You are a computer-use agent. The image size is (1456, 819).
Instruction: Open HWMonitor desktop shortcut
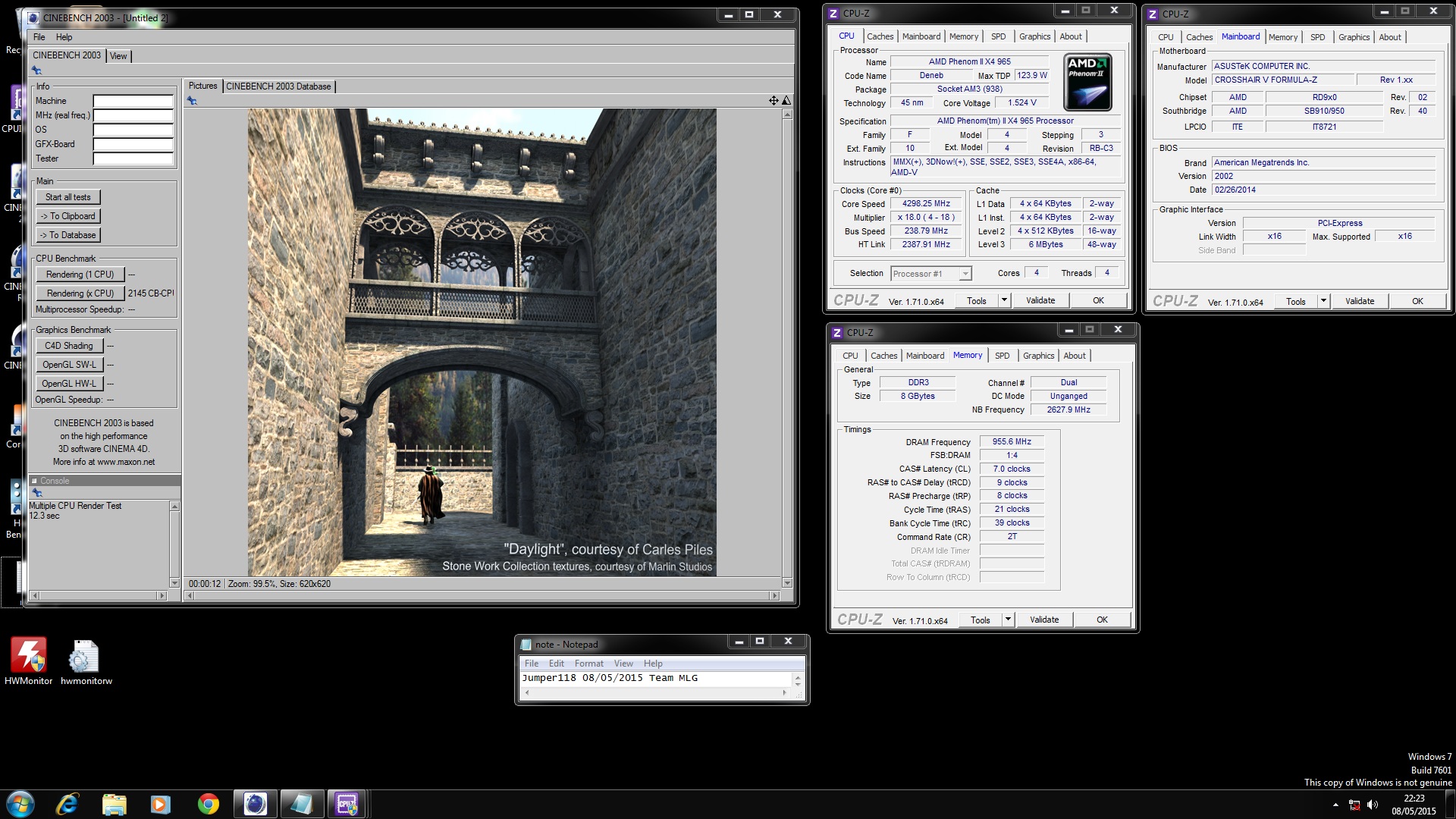29,661
